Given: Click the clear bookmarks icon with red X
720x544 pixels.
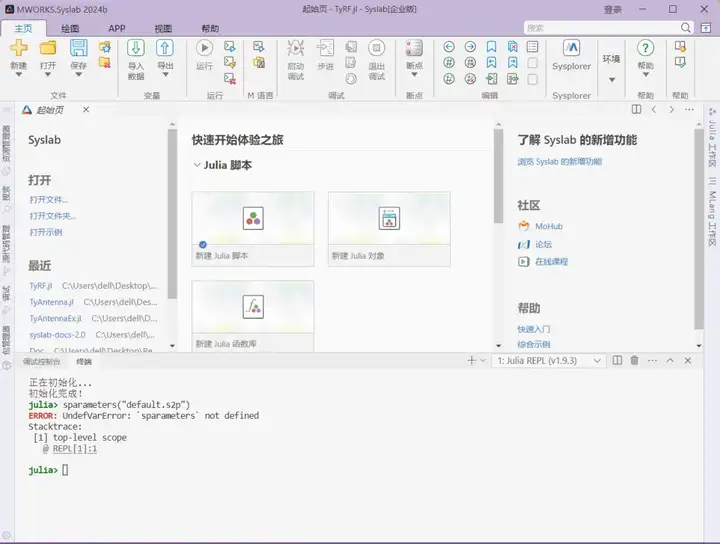Looking at the screenshot, I should (x=512, y=46).
